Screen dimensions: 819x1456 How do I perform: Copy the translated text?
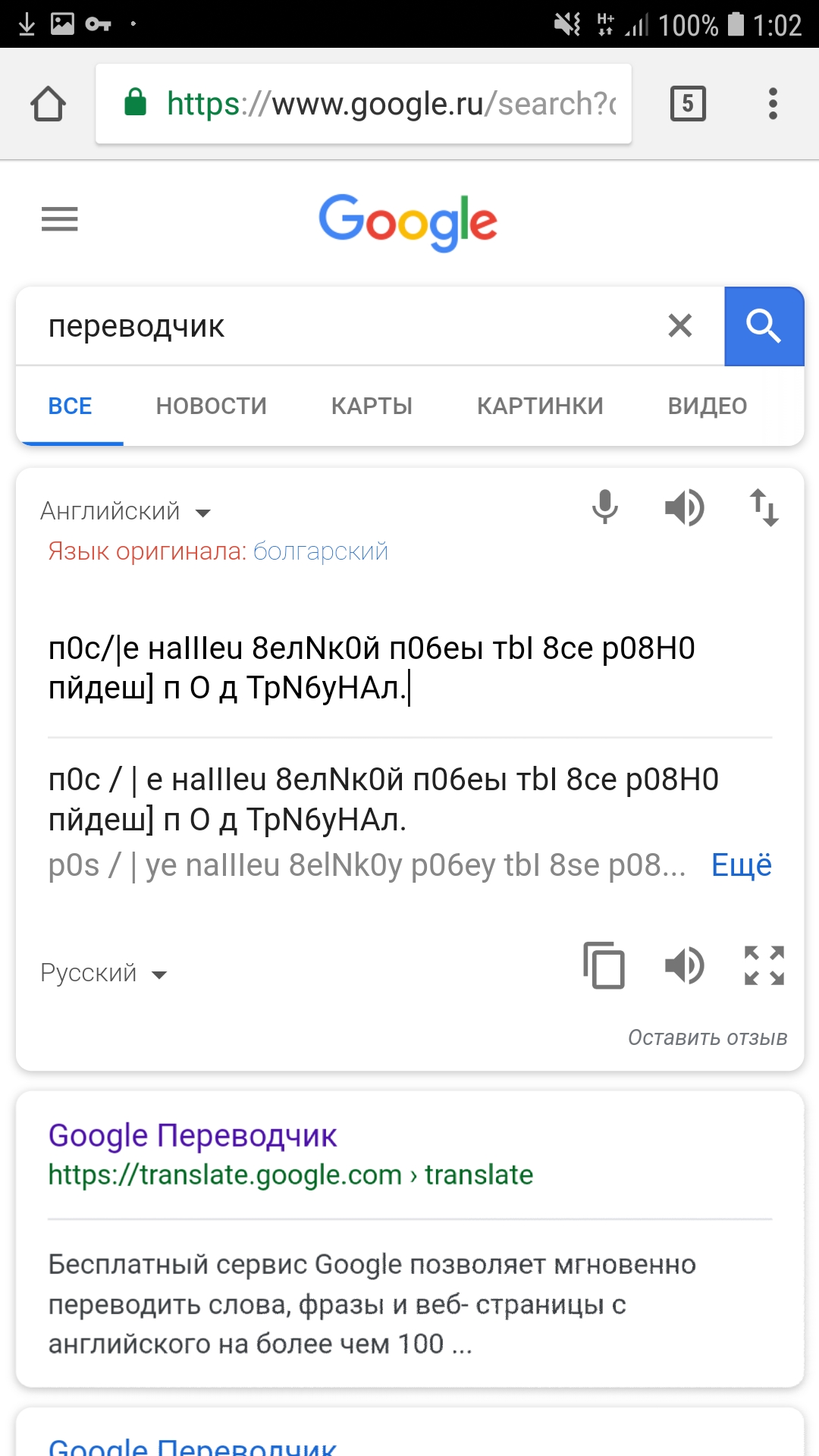pos(604,965)
